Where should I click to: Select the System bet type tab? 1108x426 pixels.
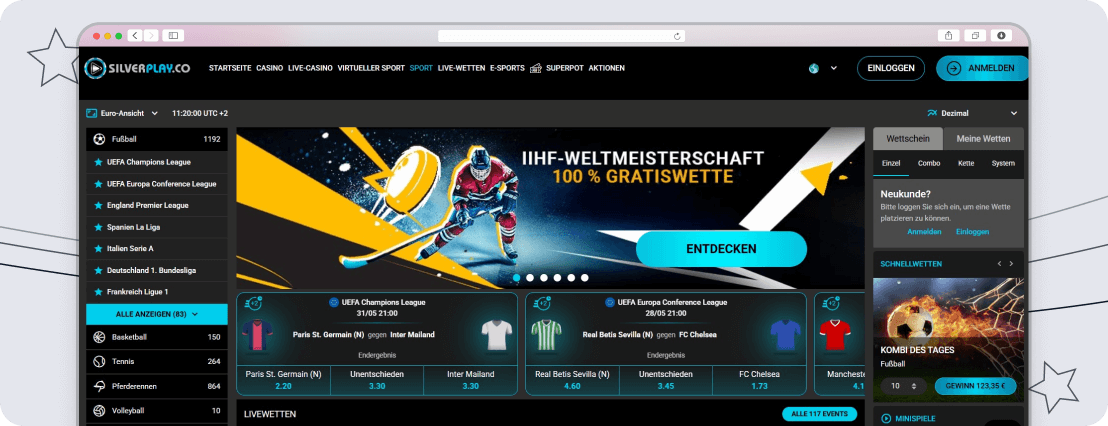pyautogui.click(x=1003, y=163)
